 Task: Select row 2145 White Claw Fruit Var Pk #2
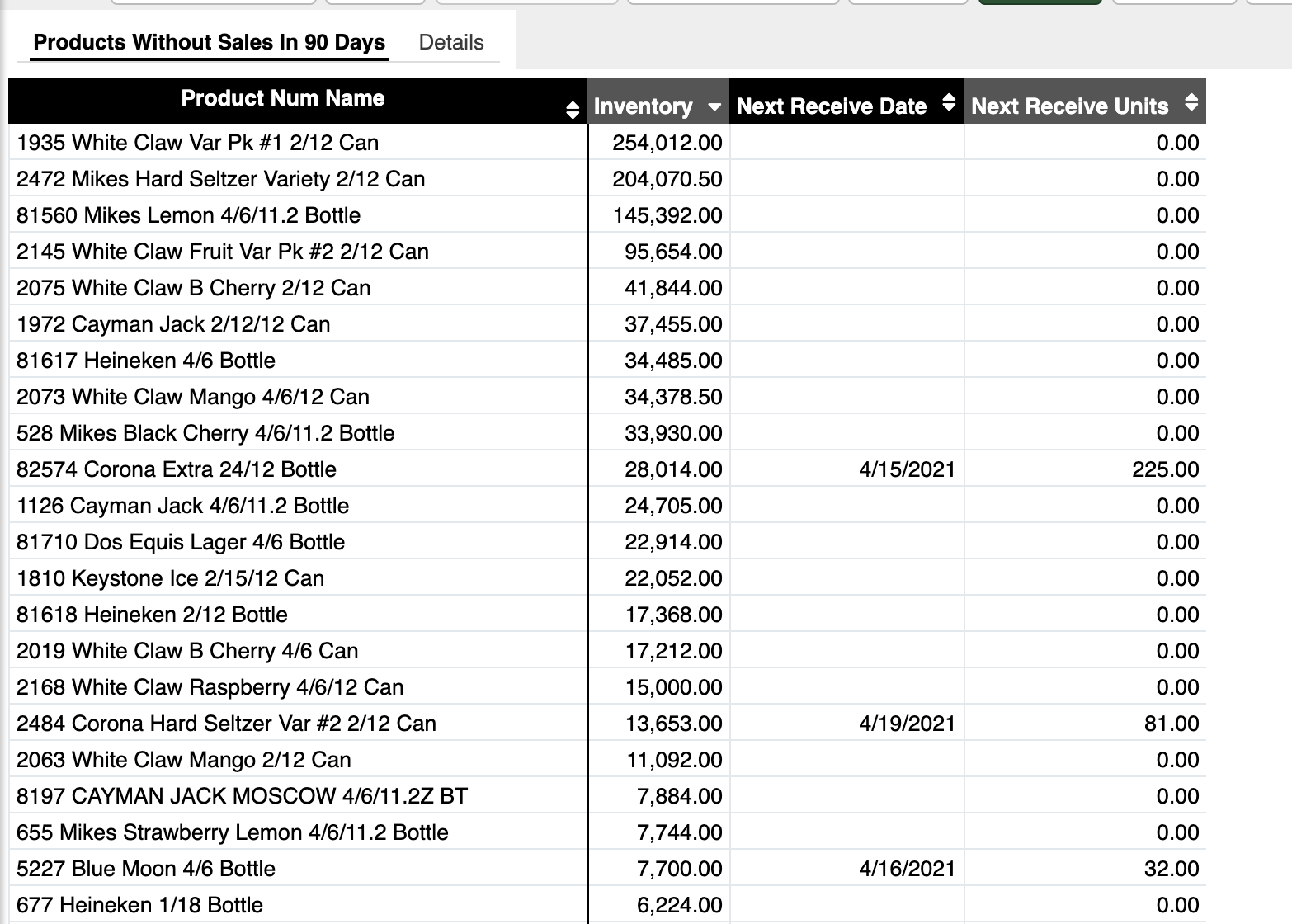(x=607, y=252)
